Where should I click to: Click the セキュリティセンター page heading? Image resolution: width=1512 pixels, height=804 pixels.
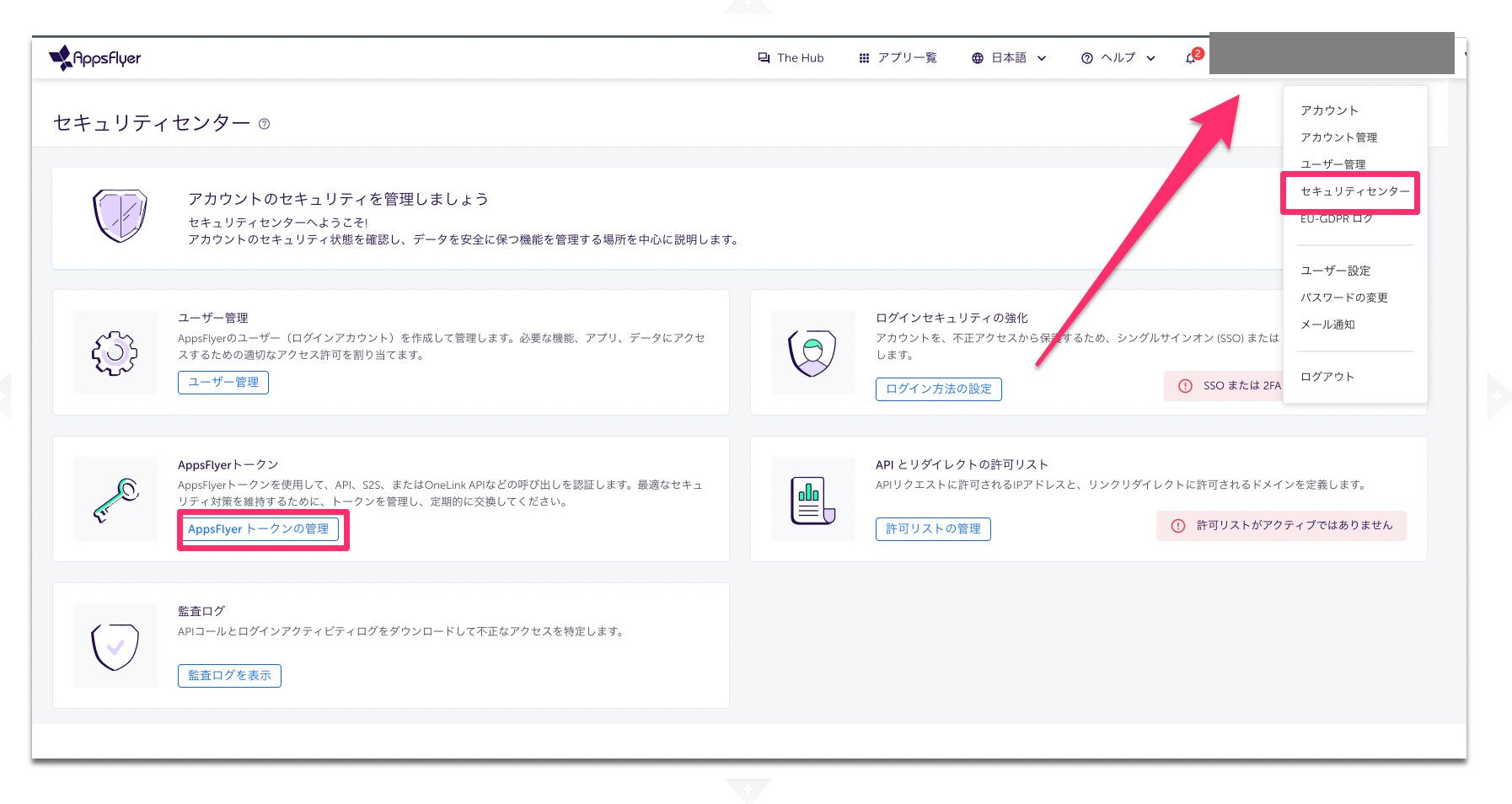[x=152, y=123]
